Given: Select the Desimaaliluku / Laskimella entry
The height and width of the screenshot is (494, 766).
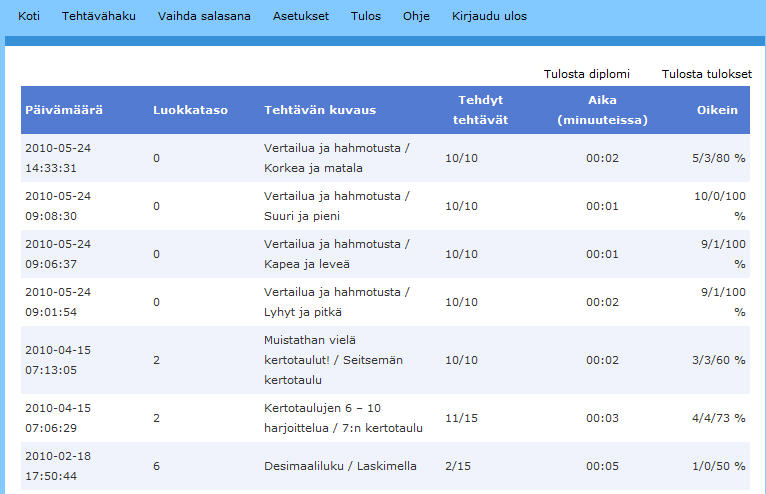Looking at the screenshot, I should click(340, 466).
